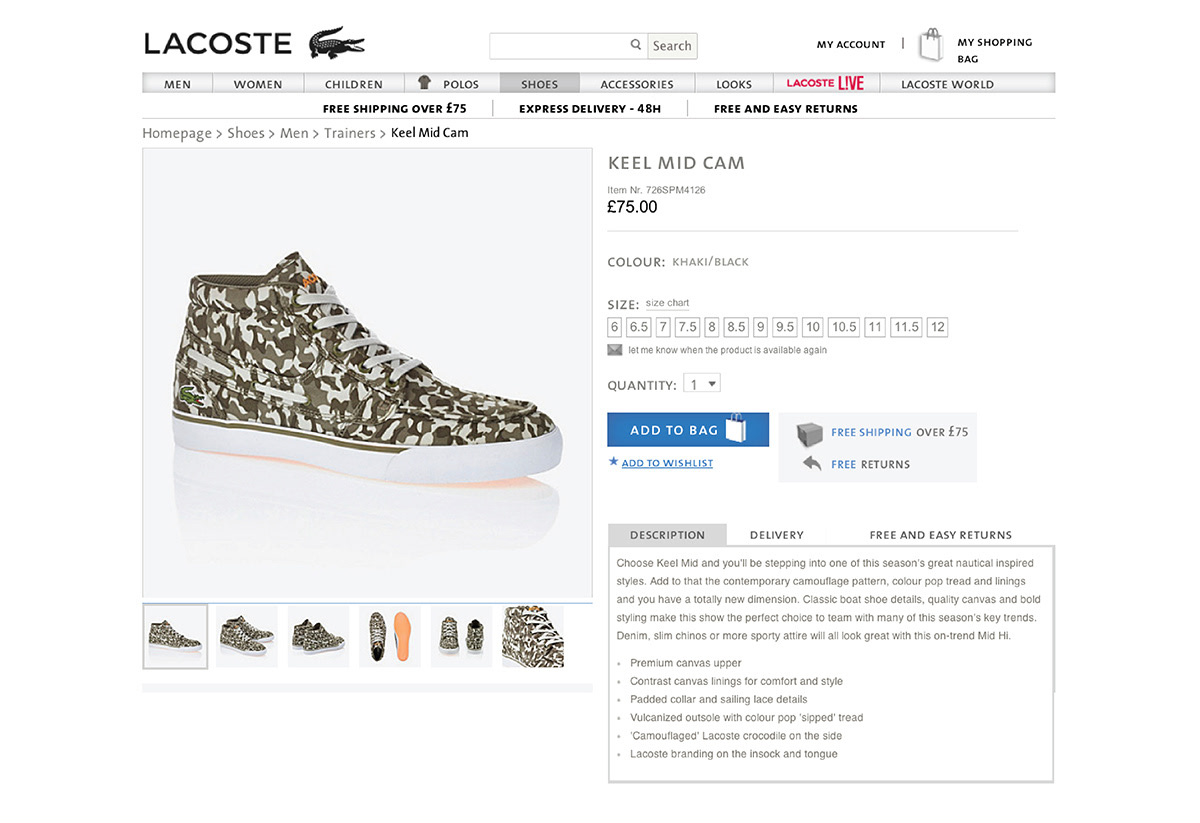Select shoe size 8.5
1200x823 pixels.
pos(737,327)
